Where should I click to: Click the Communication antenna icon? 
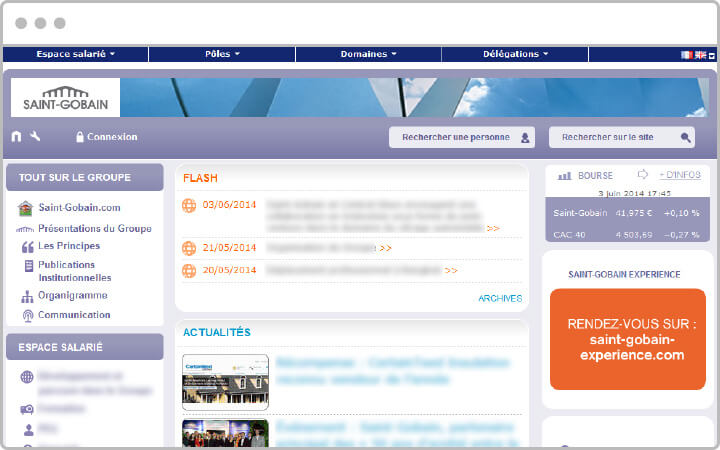pyautogui.click(x=28, y=316)
